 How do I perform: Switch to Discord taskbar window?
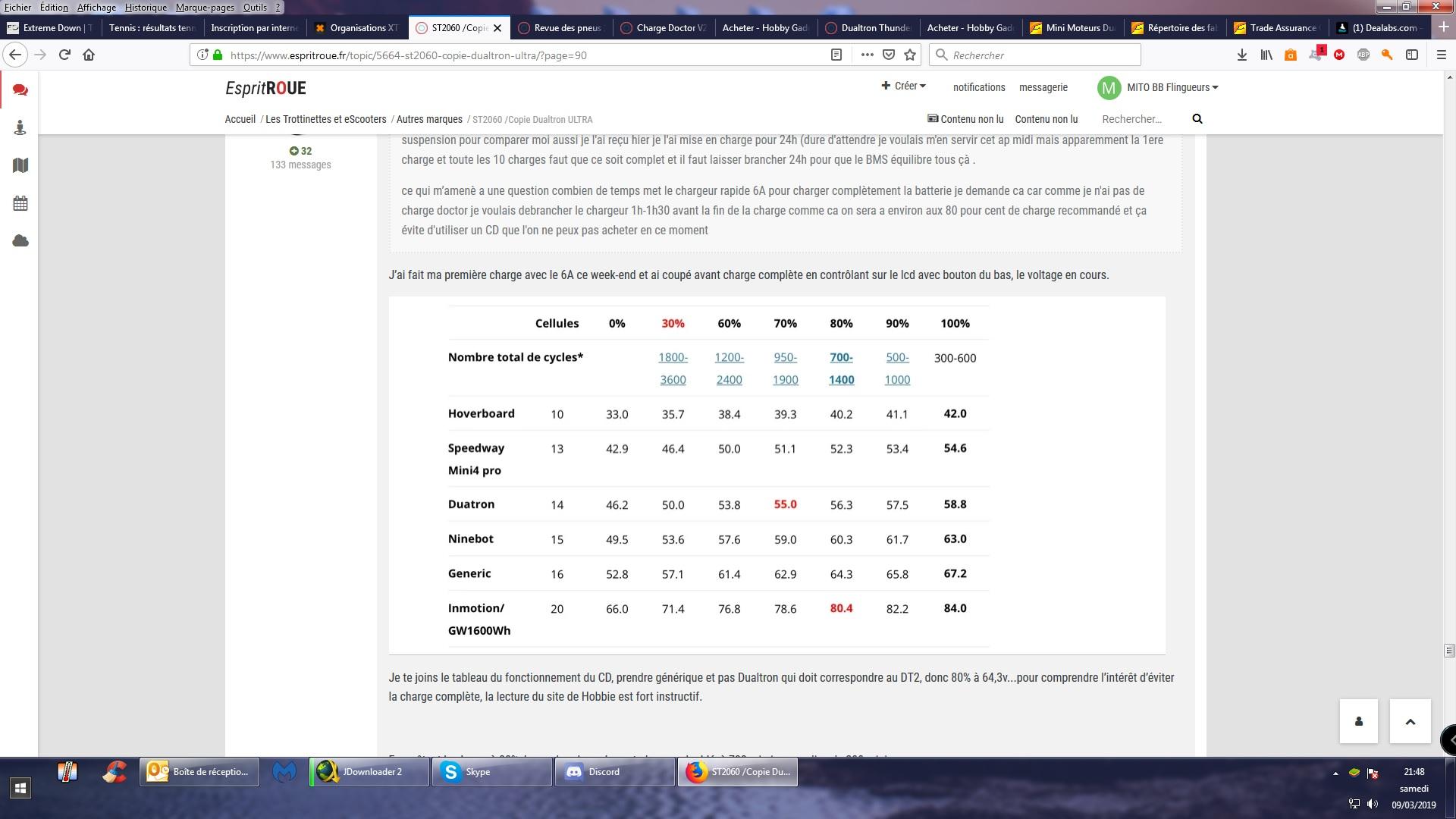(615, 772)
